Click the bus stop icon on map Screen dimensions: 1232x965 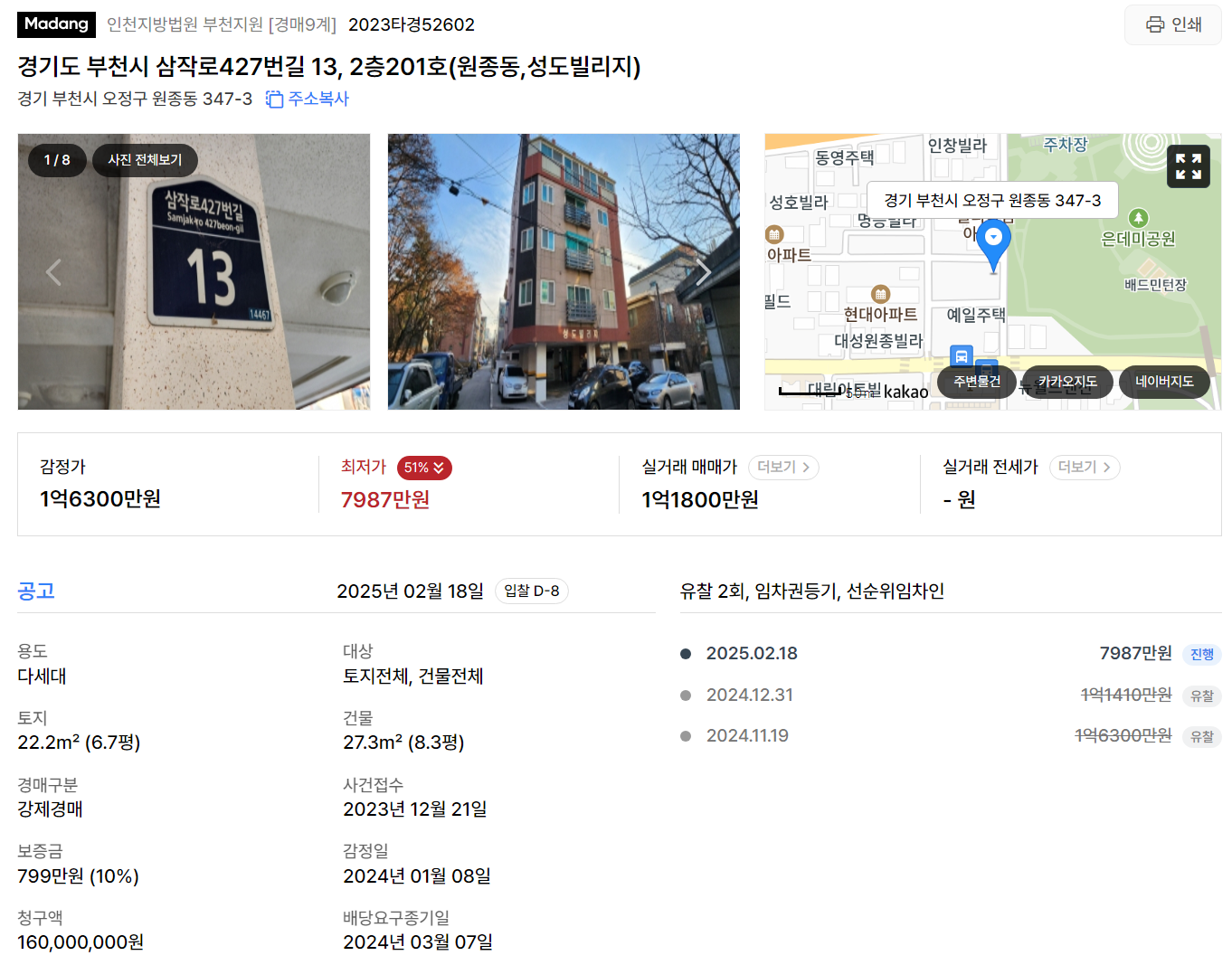(x=961, y=355)
